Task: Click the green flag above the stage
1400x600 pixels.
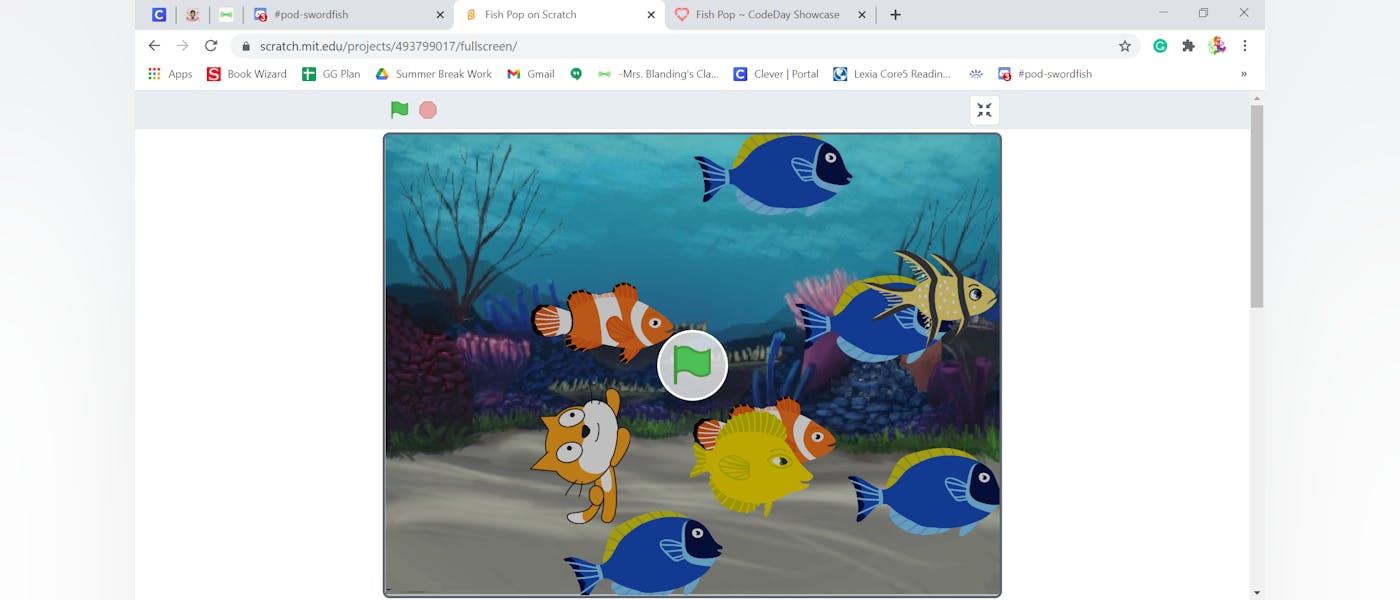Action: [399, 110]
